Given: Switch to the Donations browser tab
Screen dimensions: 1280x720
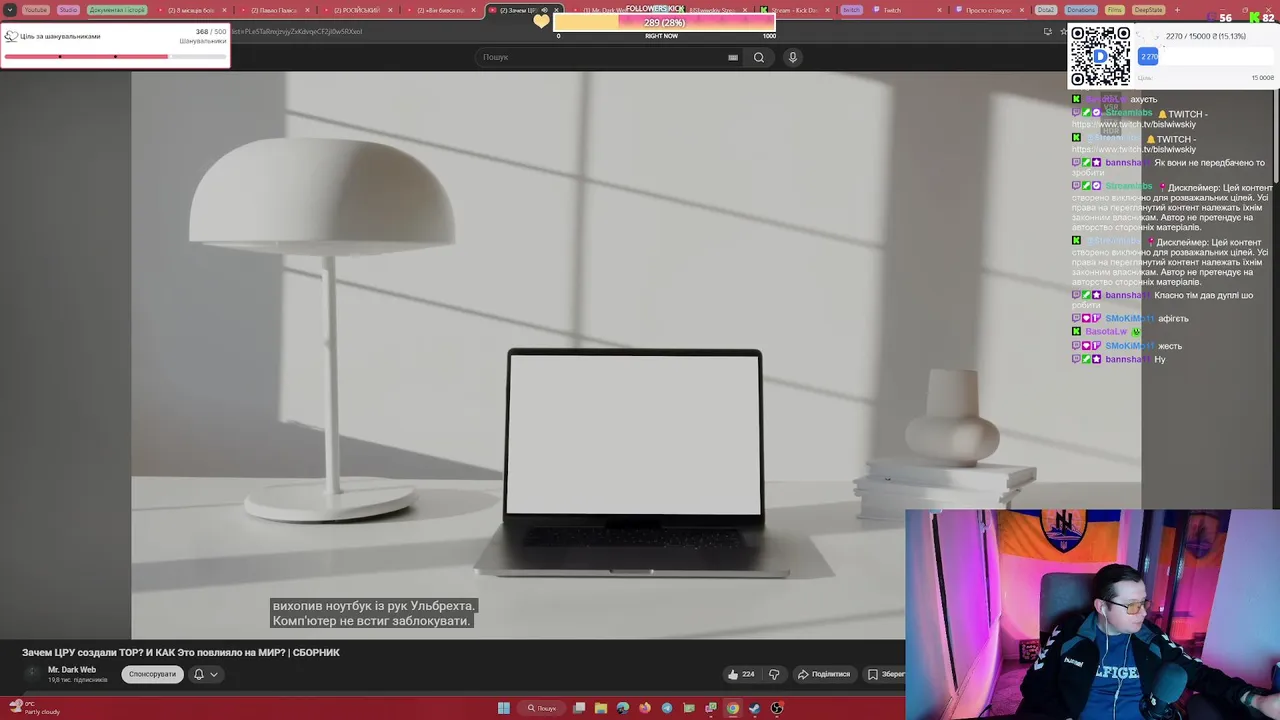Looking at the screenshot, I should 1080,10.
